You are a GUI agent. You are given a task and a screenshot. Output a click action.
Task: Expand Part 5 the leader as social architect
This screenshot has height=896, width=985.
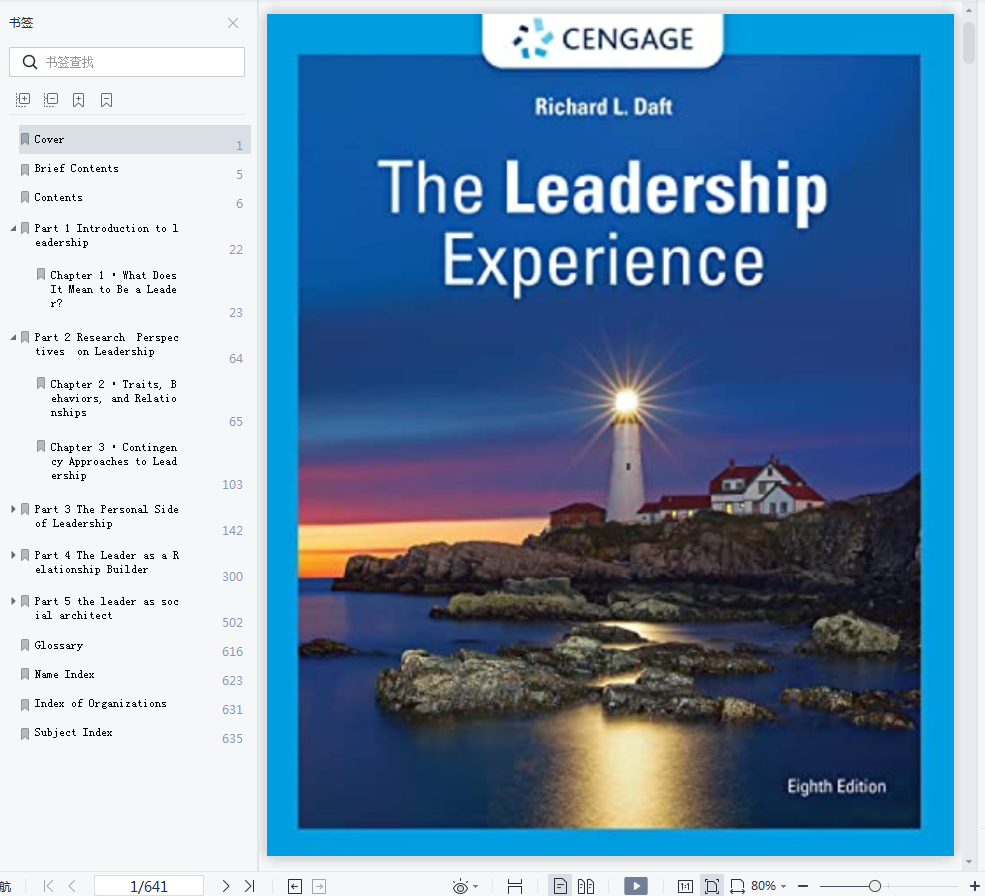(x=13, y=601)
